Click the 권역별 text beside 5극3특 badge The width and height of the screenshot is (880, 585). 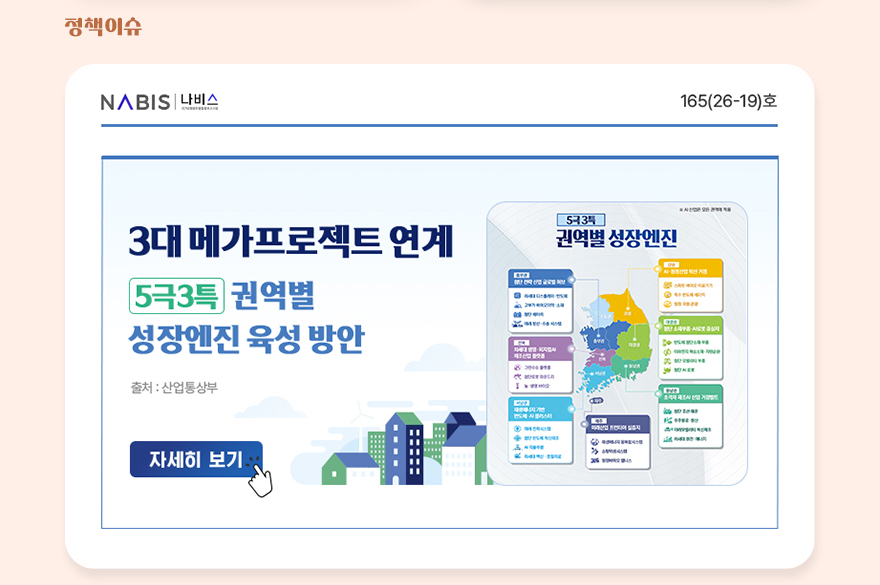(x=273, y=296)
